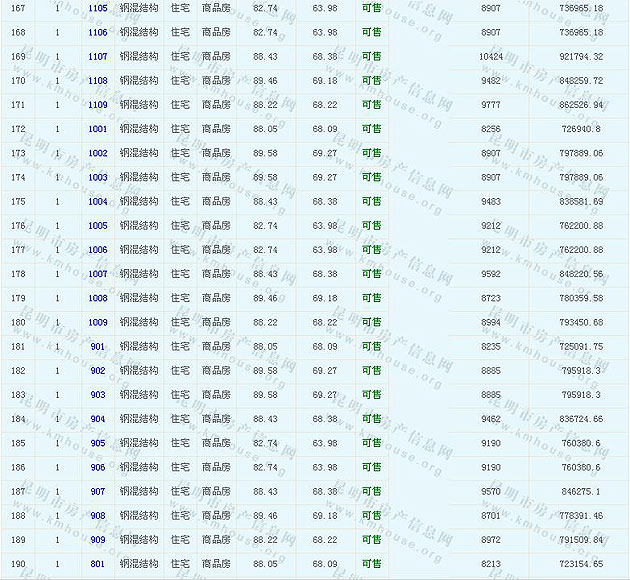Click room number 1009

coord(97,322)
